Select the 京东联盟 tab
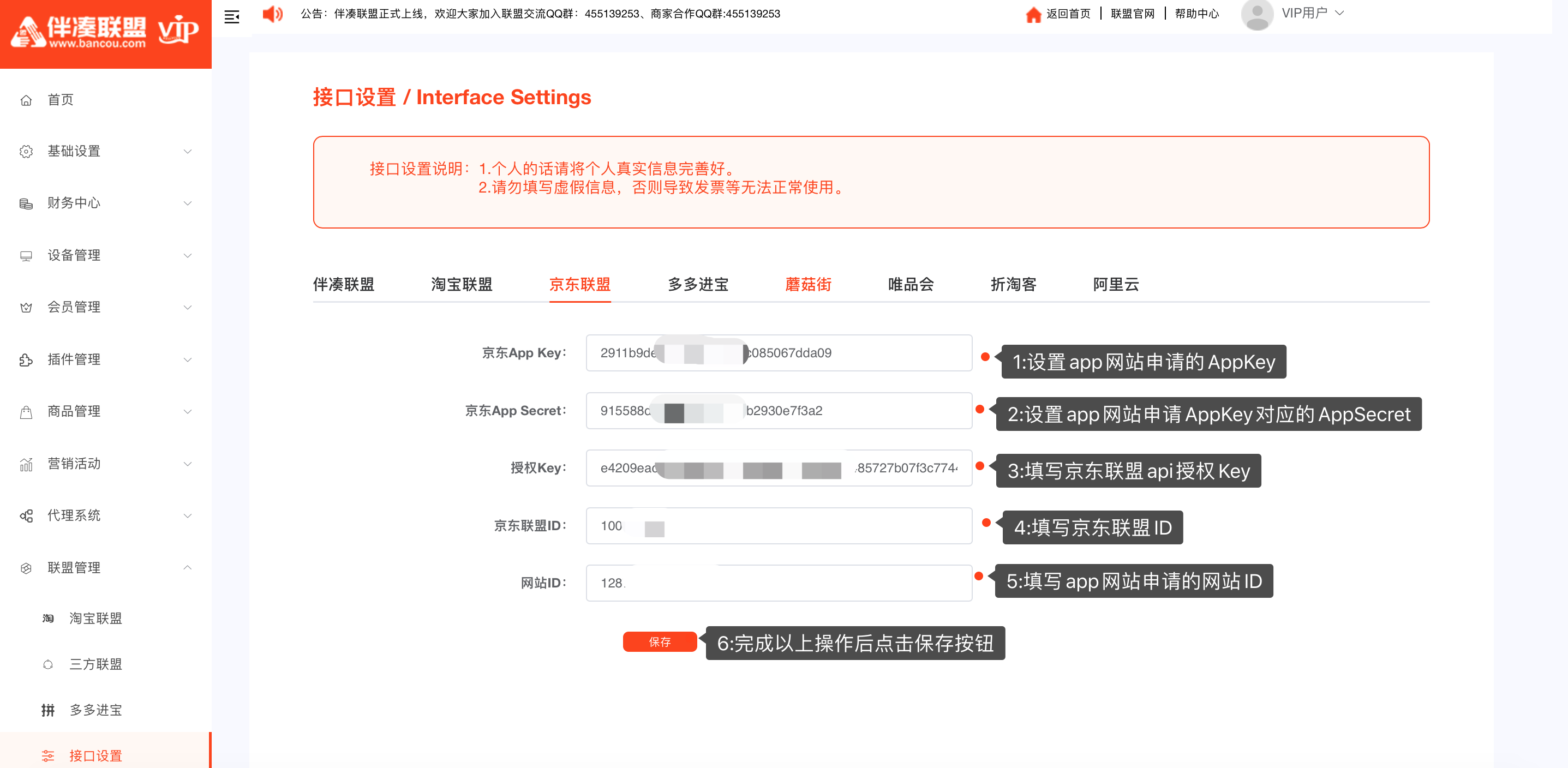The height and width of the screenshot is (768, 1568). pos(579,284)
